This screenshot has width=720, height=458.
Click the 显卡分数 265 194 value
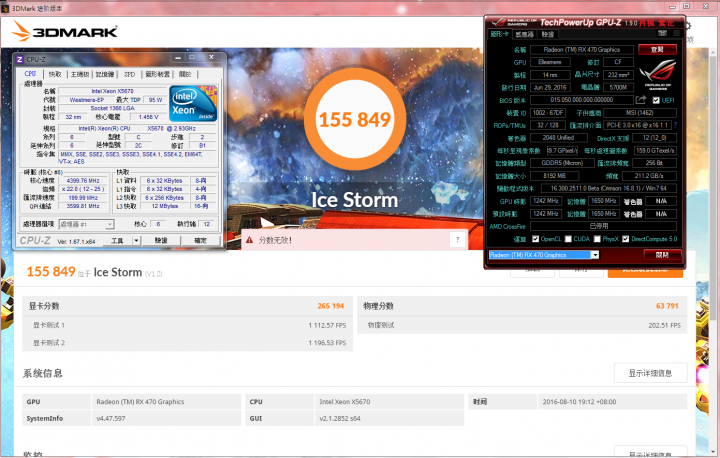click(x=331, y=306)
